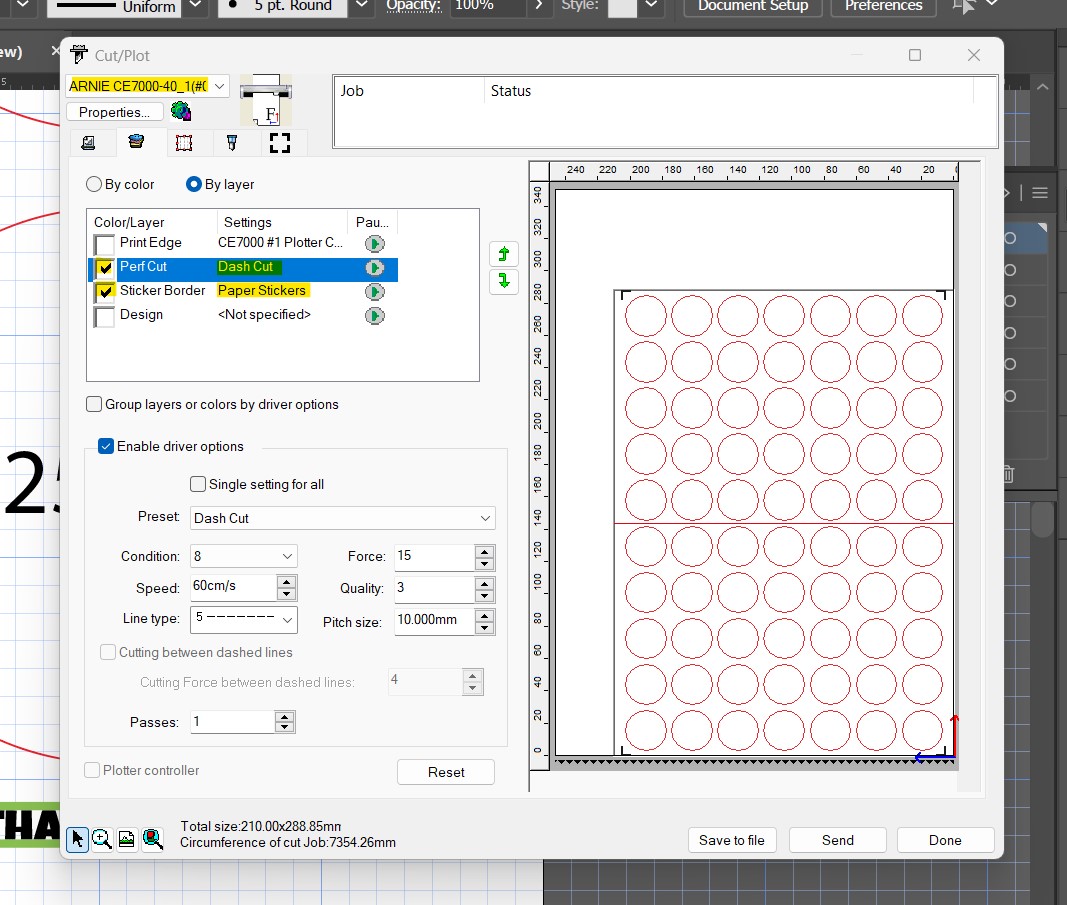
Task: Toggle Group layers or colors by driver options
Action: coord(94,404)
